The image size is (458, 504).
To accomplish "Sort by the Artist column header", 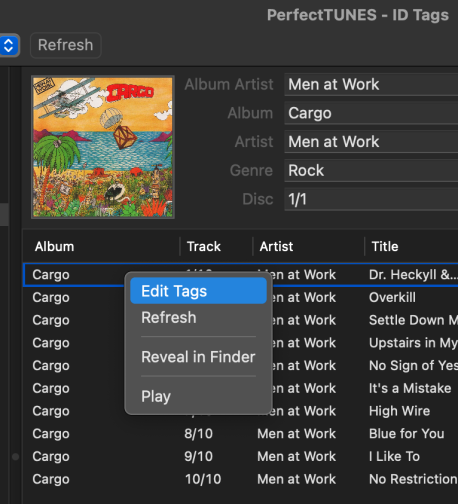I will (276, 247).
